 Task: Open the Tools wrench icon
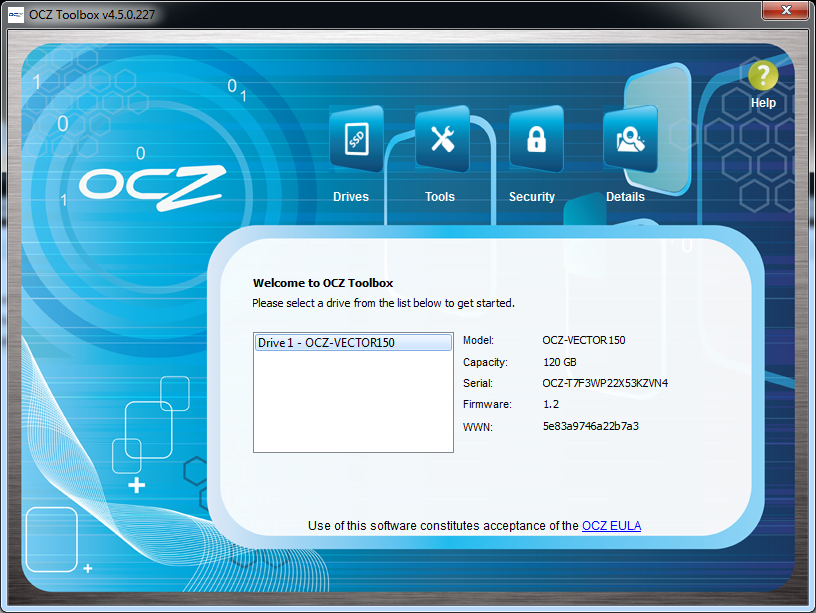(x=442, y=139)
